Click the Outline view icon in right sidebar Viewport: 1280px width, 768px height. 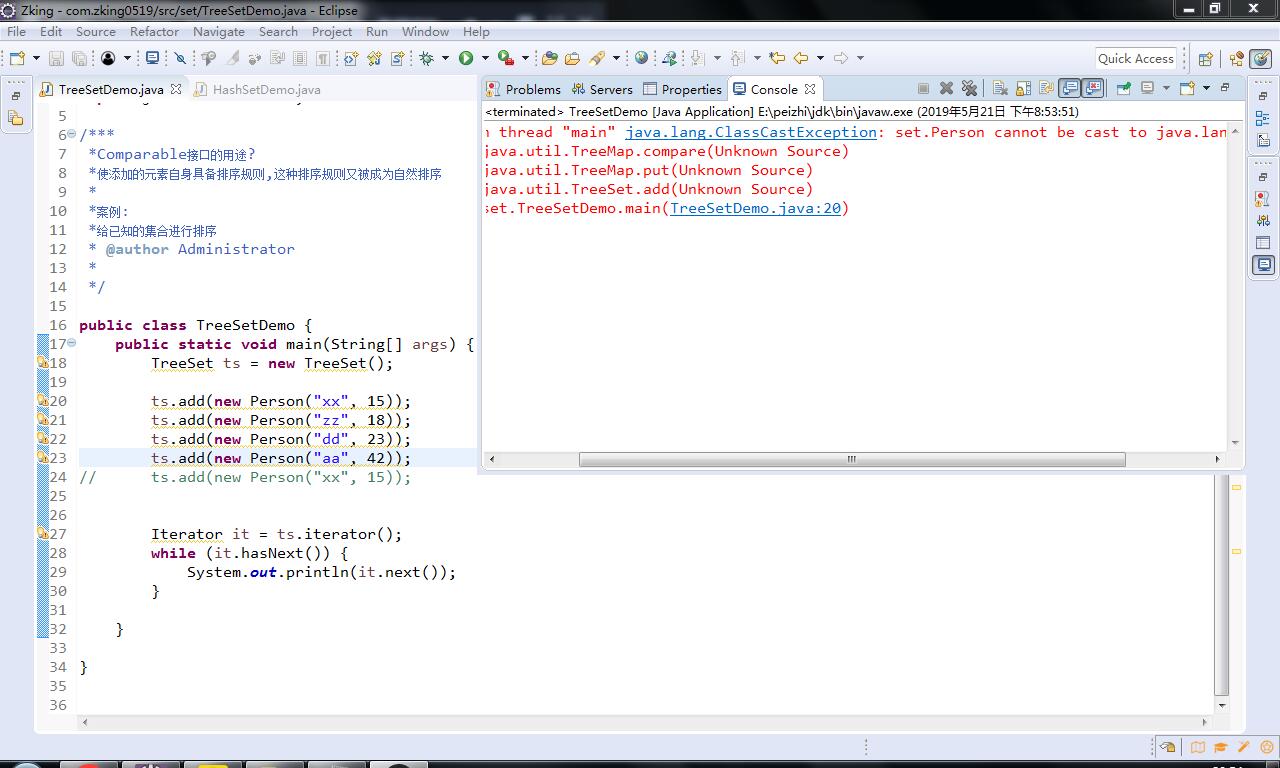(1262, 118)
